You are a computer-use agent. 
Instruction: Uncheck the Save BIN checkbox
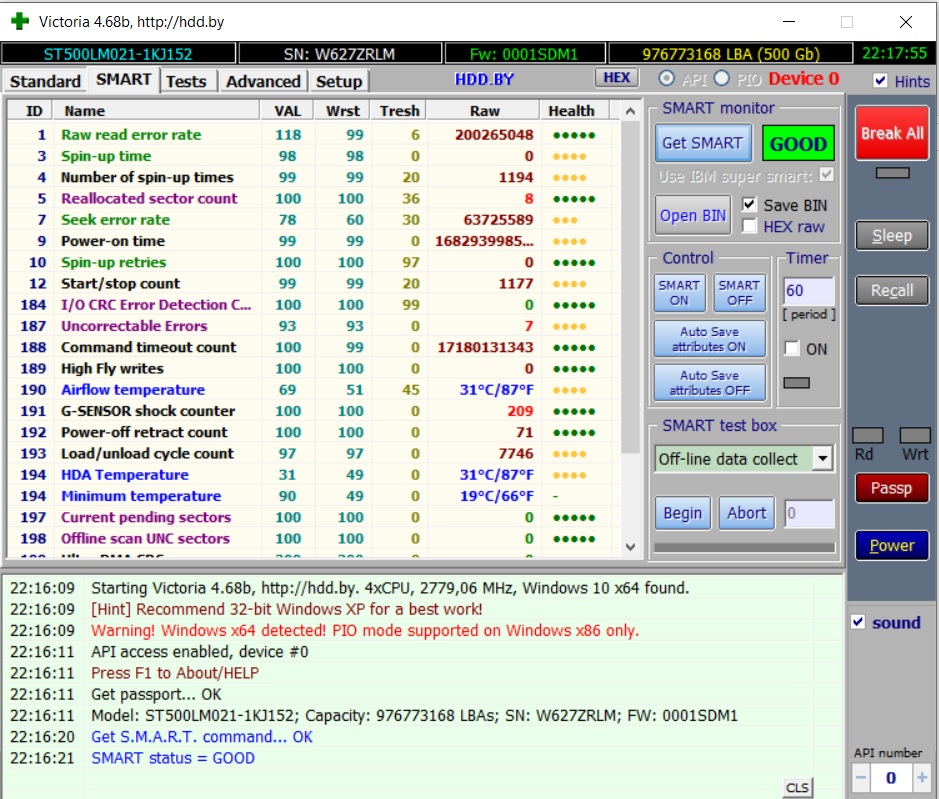[750, 204]
